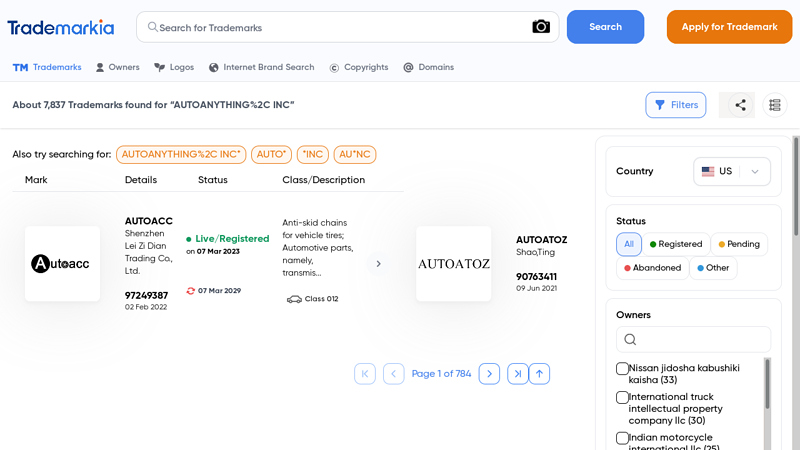Expand the AUTOACC result chevron

point(379,264)
